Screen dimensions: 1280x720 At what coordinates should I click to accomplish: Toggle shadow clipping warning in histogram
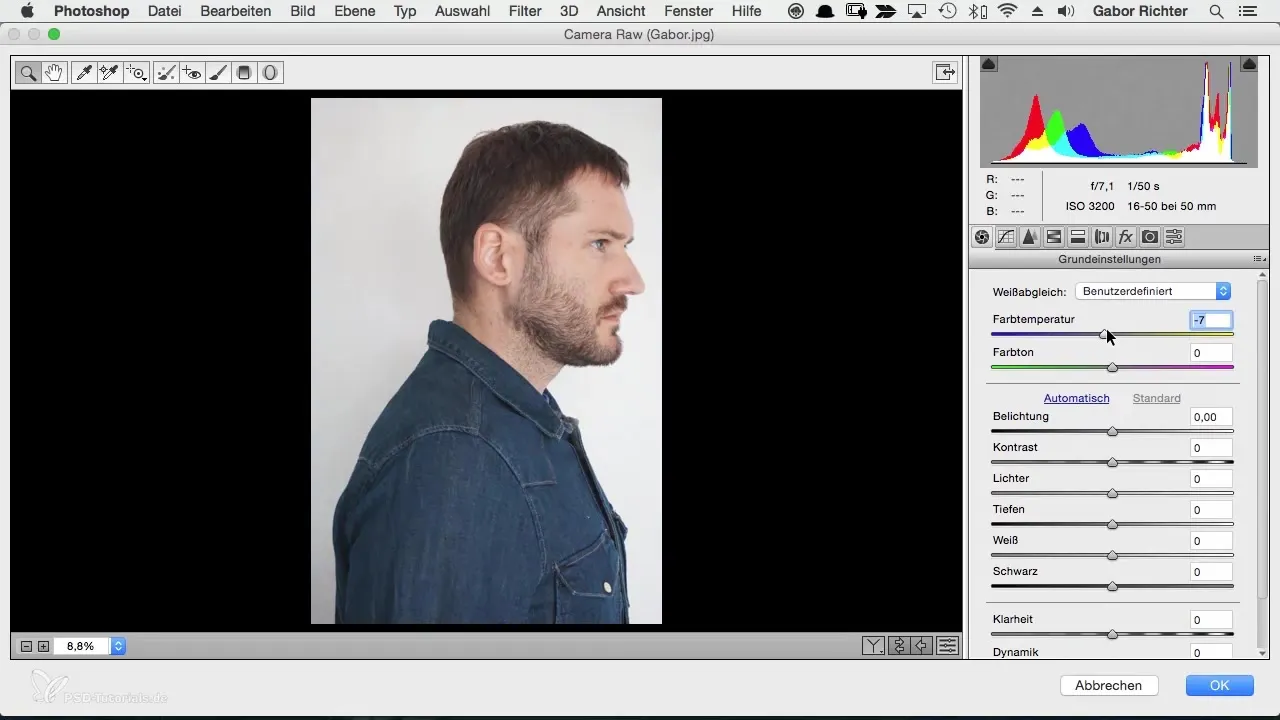988,64
